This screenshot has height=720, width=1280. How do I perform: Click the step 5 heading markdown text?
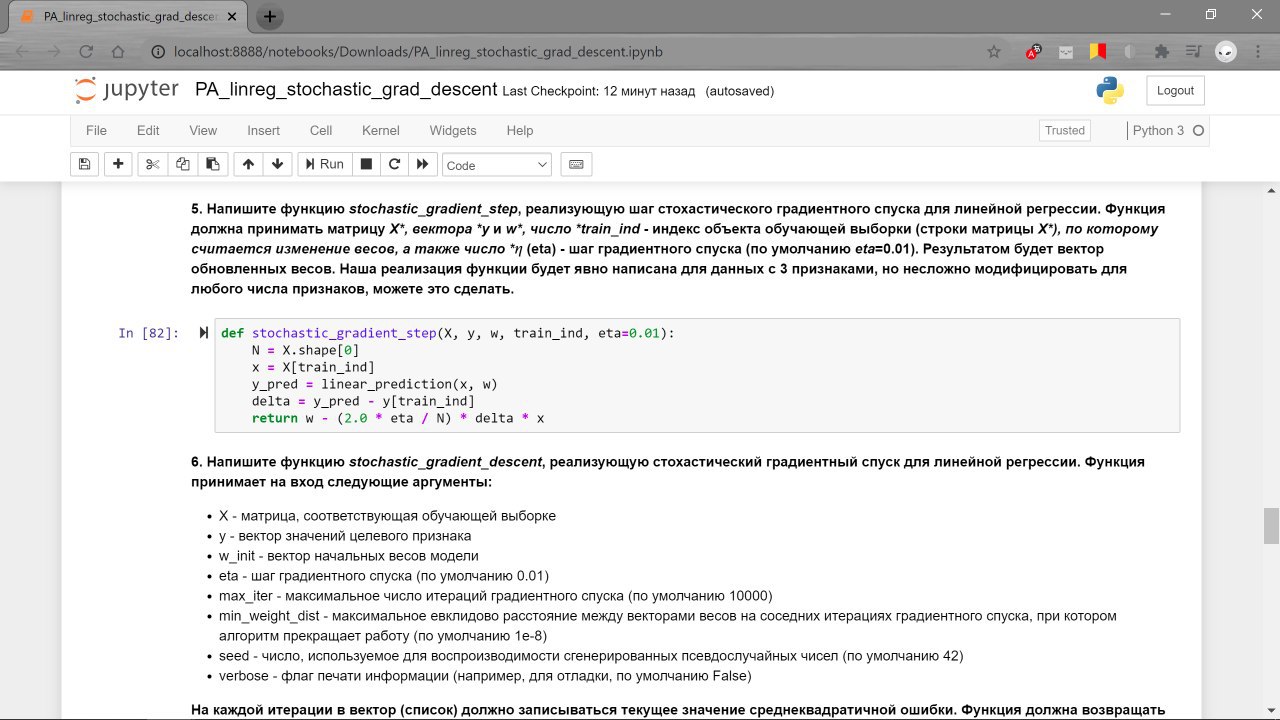[678, 249]
